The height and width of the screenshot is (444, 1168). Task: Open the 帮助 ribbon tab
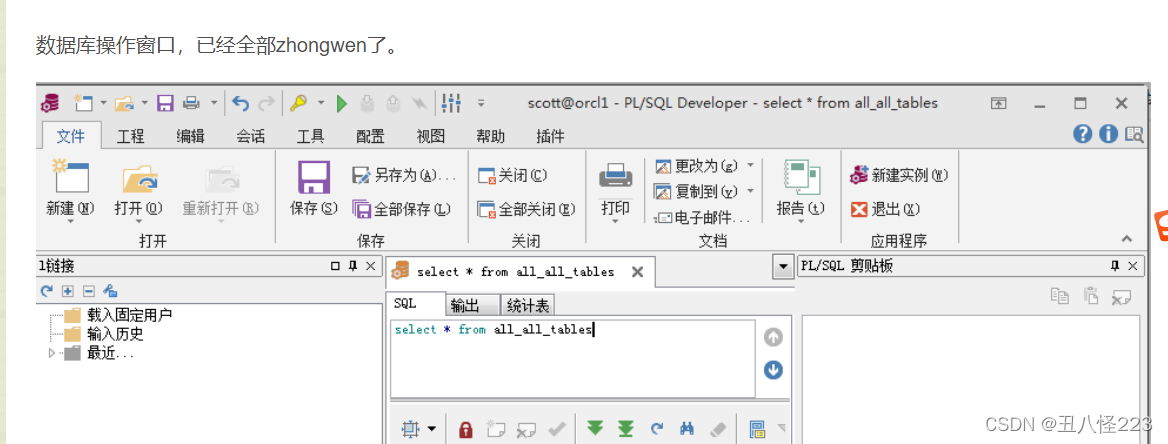click(490, 136)
